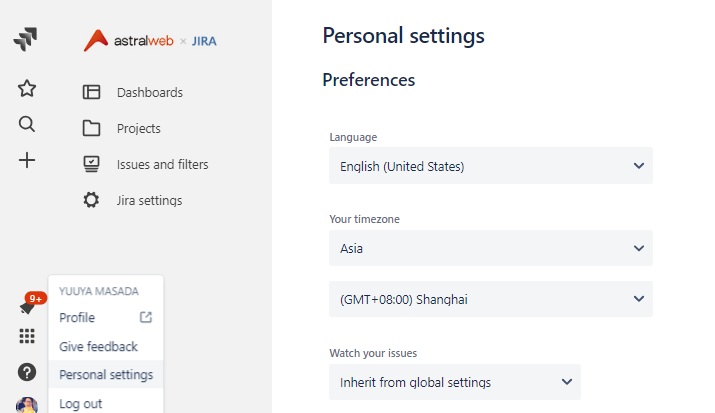Click the help question mark icon
The width and height of the screenshot is (715, 413).
coord(27,372)
